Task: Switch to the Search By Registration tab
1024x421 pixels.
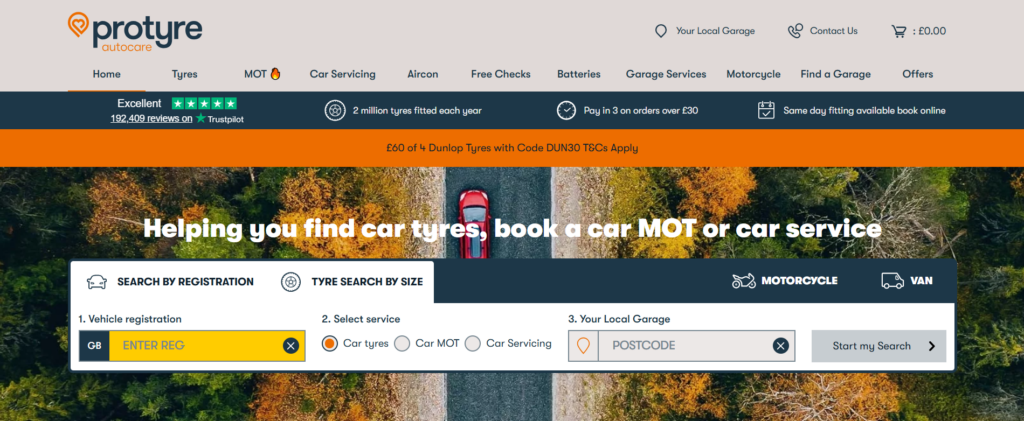Action: 170,282
